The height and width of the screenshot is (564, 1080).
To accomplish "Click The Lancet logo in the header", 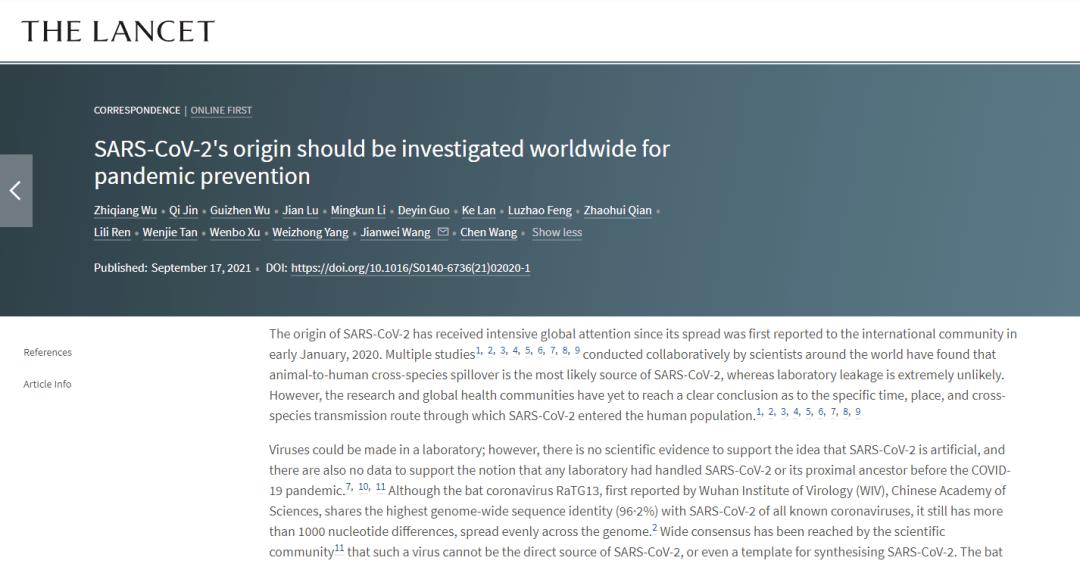I will [118, 31].
